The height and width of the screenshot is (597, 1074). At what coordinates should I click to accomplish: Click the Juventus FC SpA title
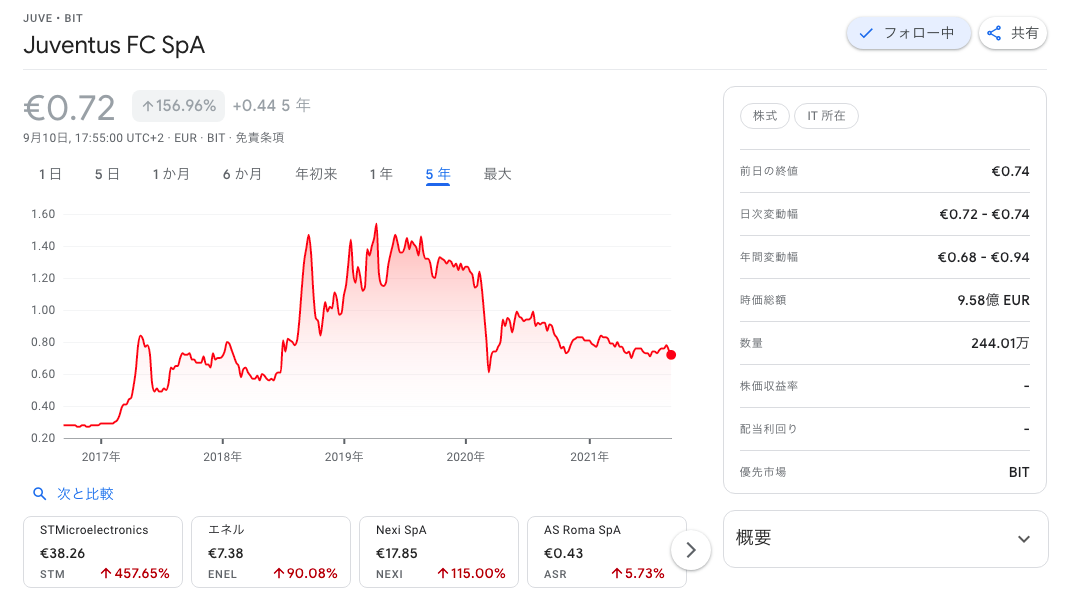(114, 45)
